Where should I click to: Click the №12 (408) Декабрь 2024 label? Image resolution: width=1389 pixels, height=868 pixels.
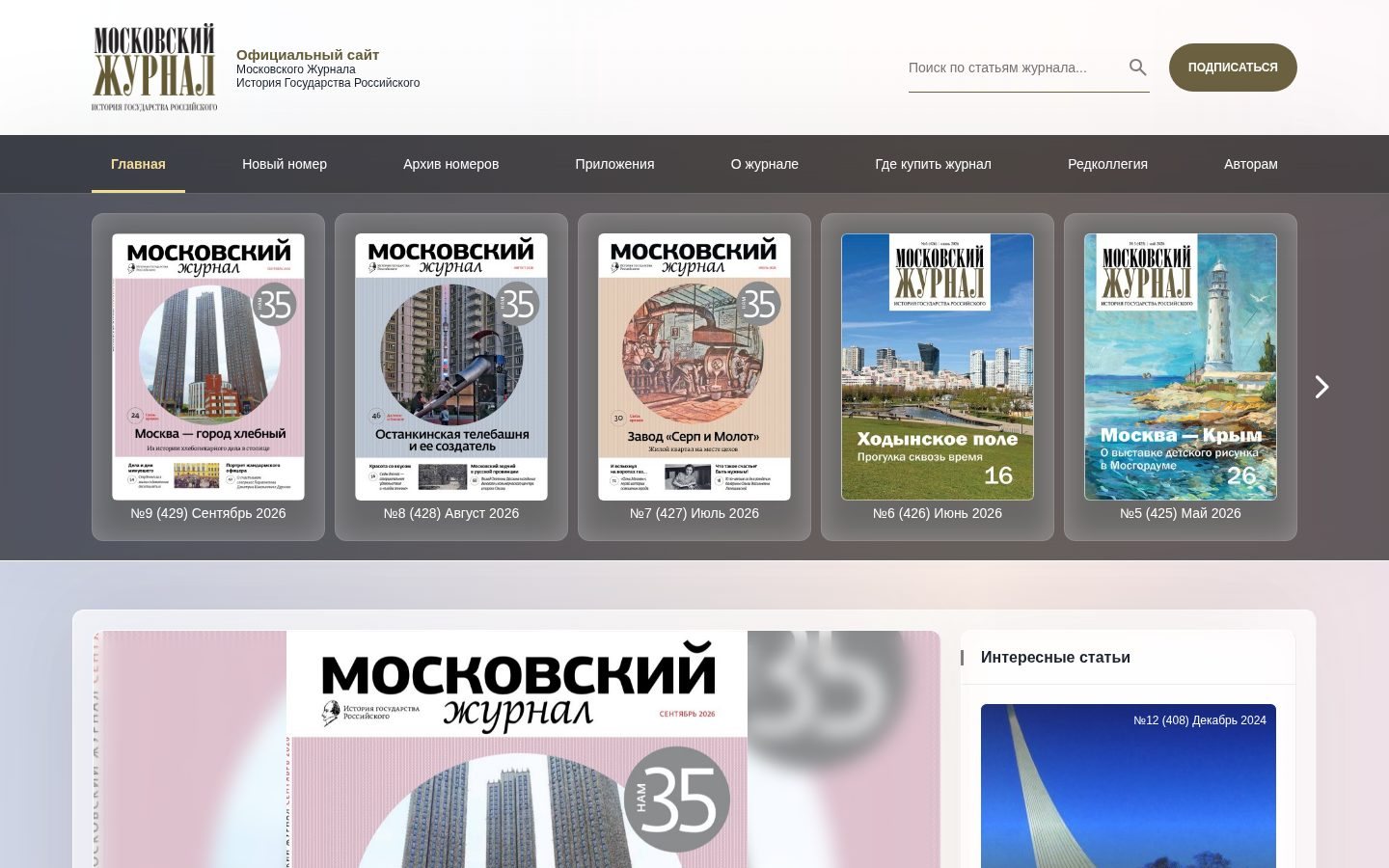1200,720
